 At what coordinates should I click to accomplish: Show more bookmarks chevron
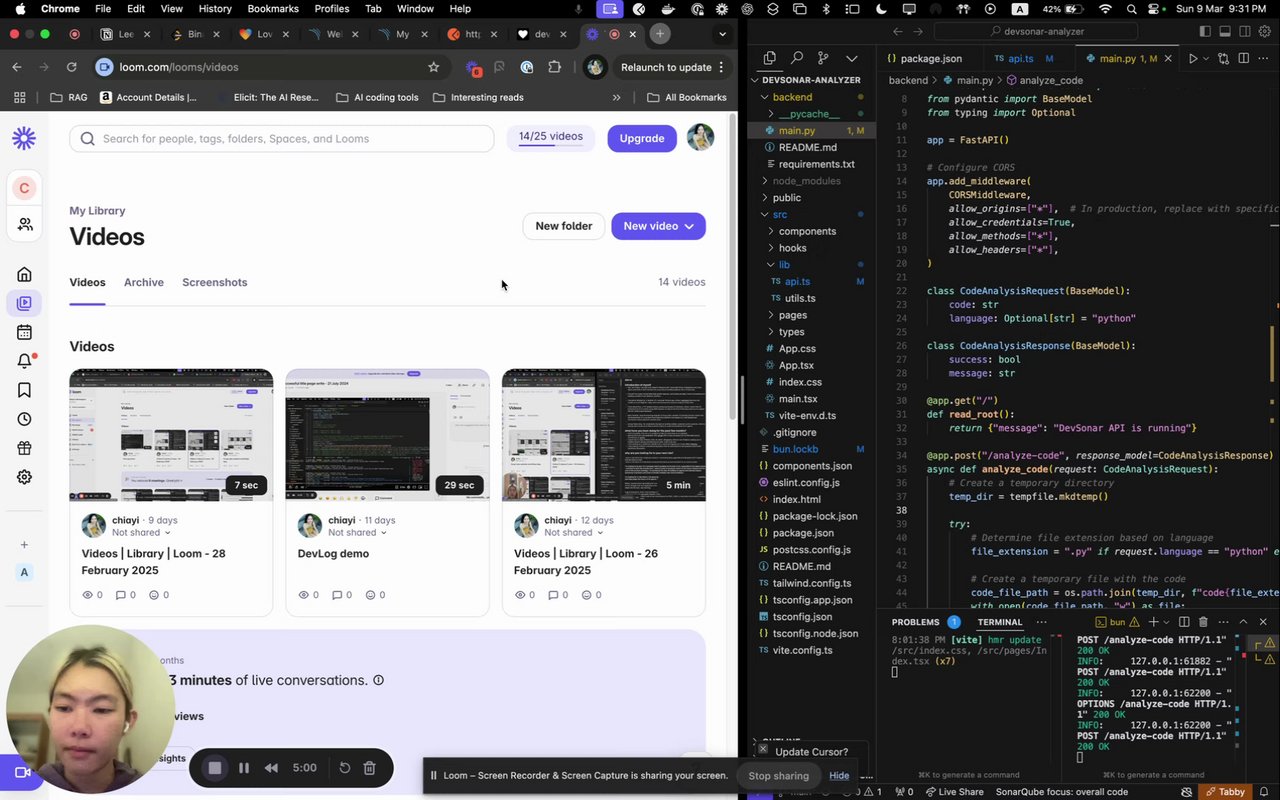pos(616,97)
